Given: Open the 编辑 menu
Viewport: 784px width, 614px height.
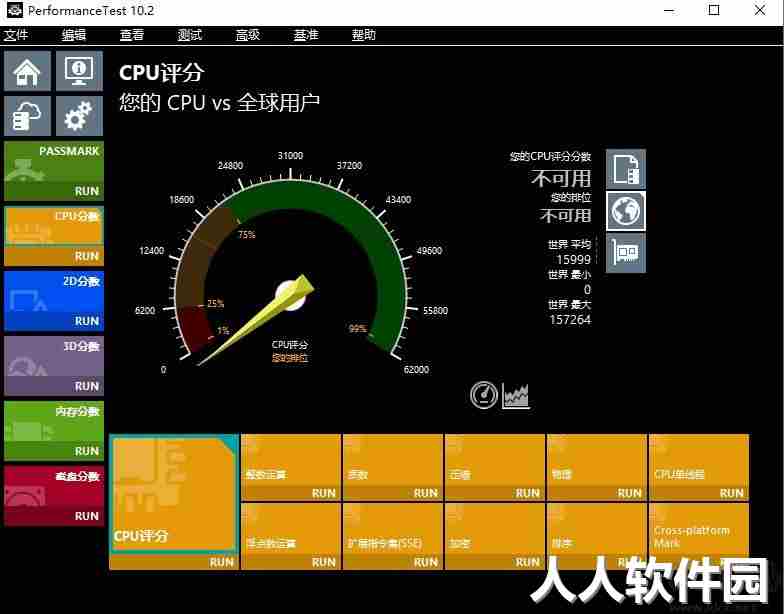Looking at the screenshot, I should point(74,35).
